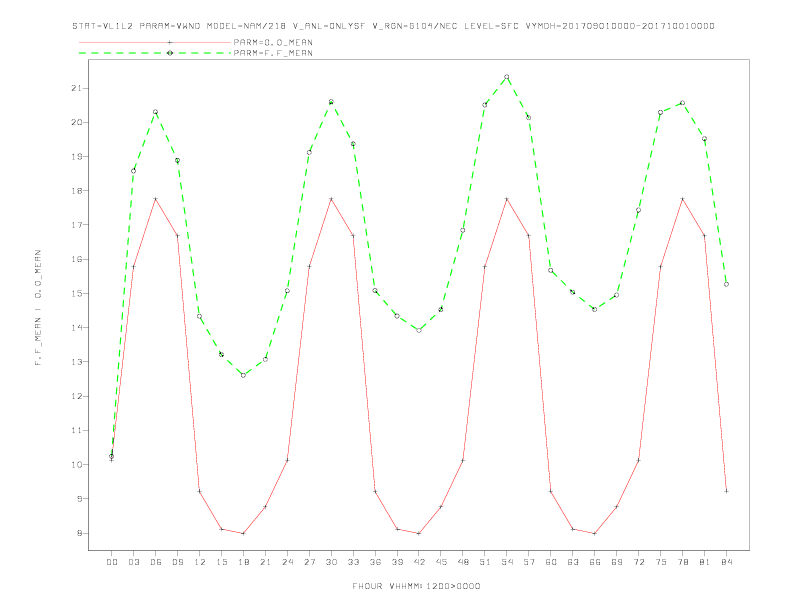792x612 pixels.
Task: Click x-axis tick label 39
Action: point(397,562)
